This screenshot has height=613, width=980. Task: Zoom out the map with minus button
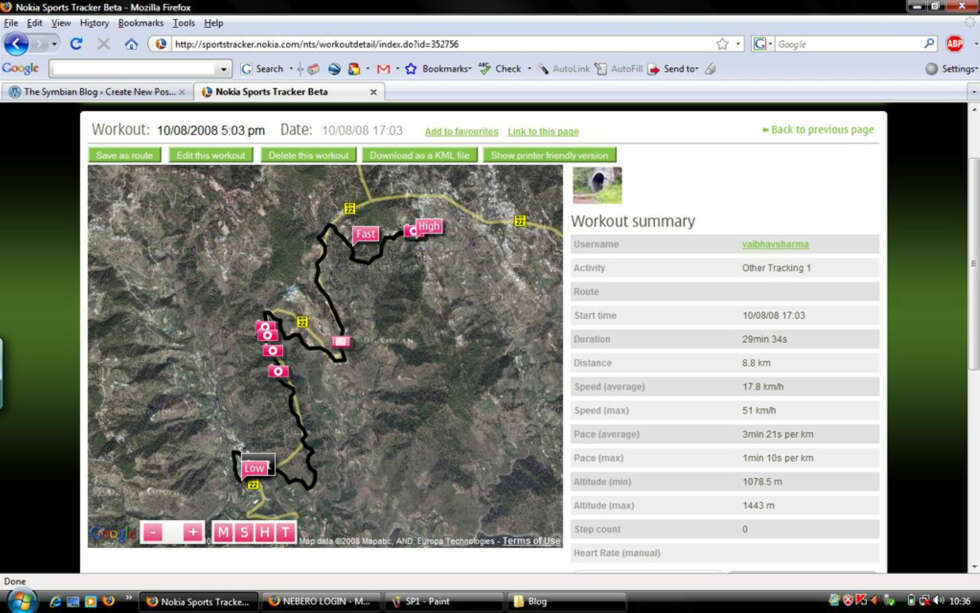point(152,532)
